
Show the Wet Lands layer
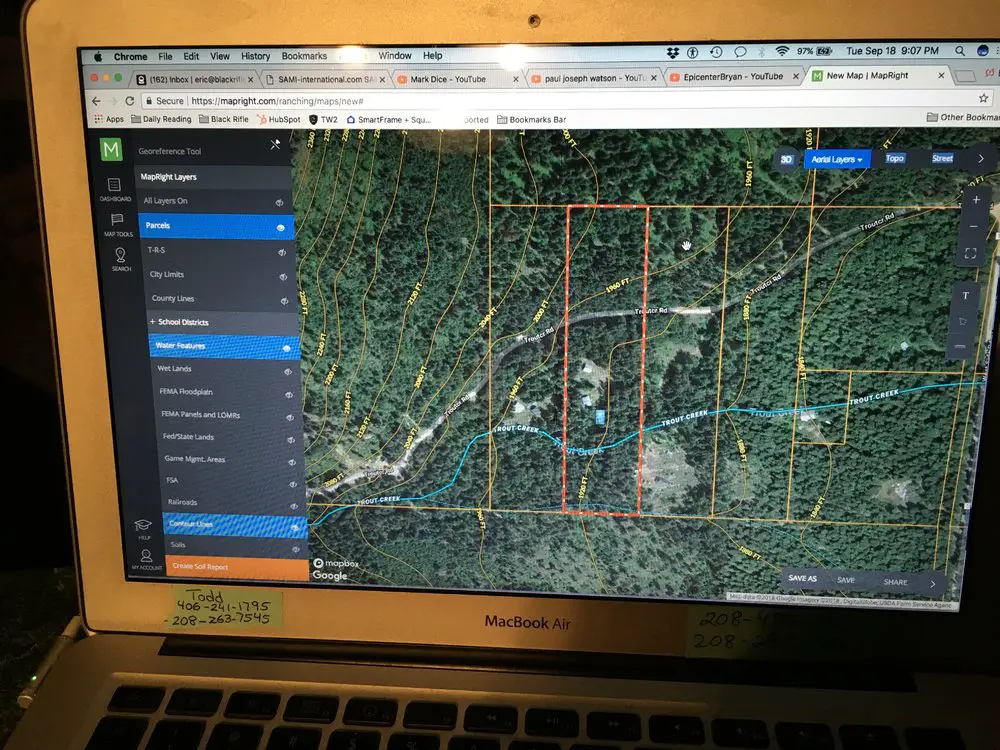coord(288,371)
